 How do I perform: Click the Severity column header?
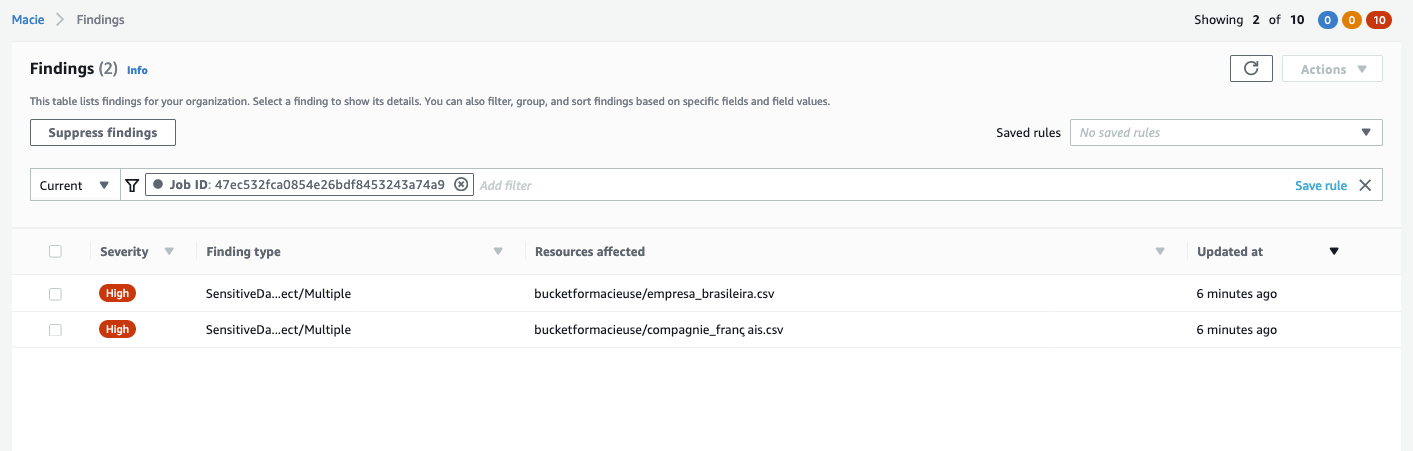coord(124,251)
